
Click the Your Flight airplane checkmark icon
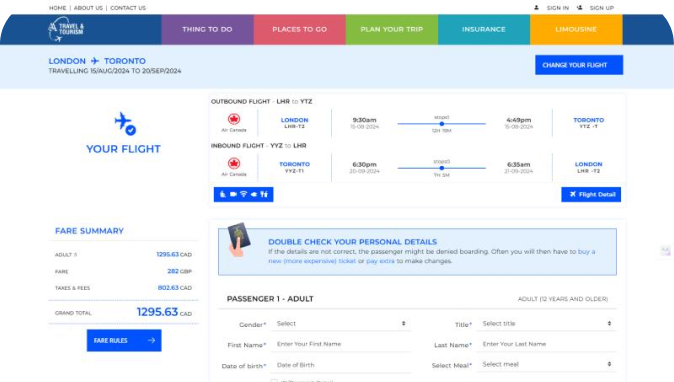pyautogui.click(x=125, y=124)
